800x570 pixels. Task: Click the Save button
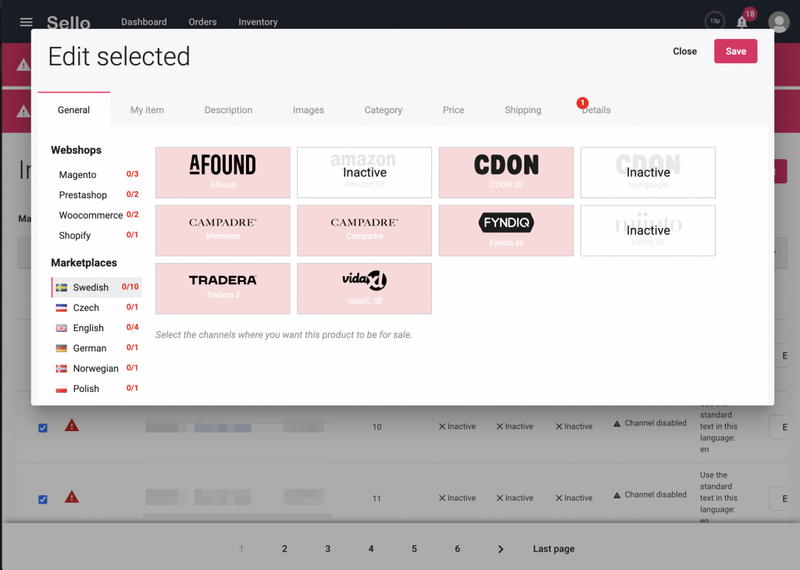(735, 51)
